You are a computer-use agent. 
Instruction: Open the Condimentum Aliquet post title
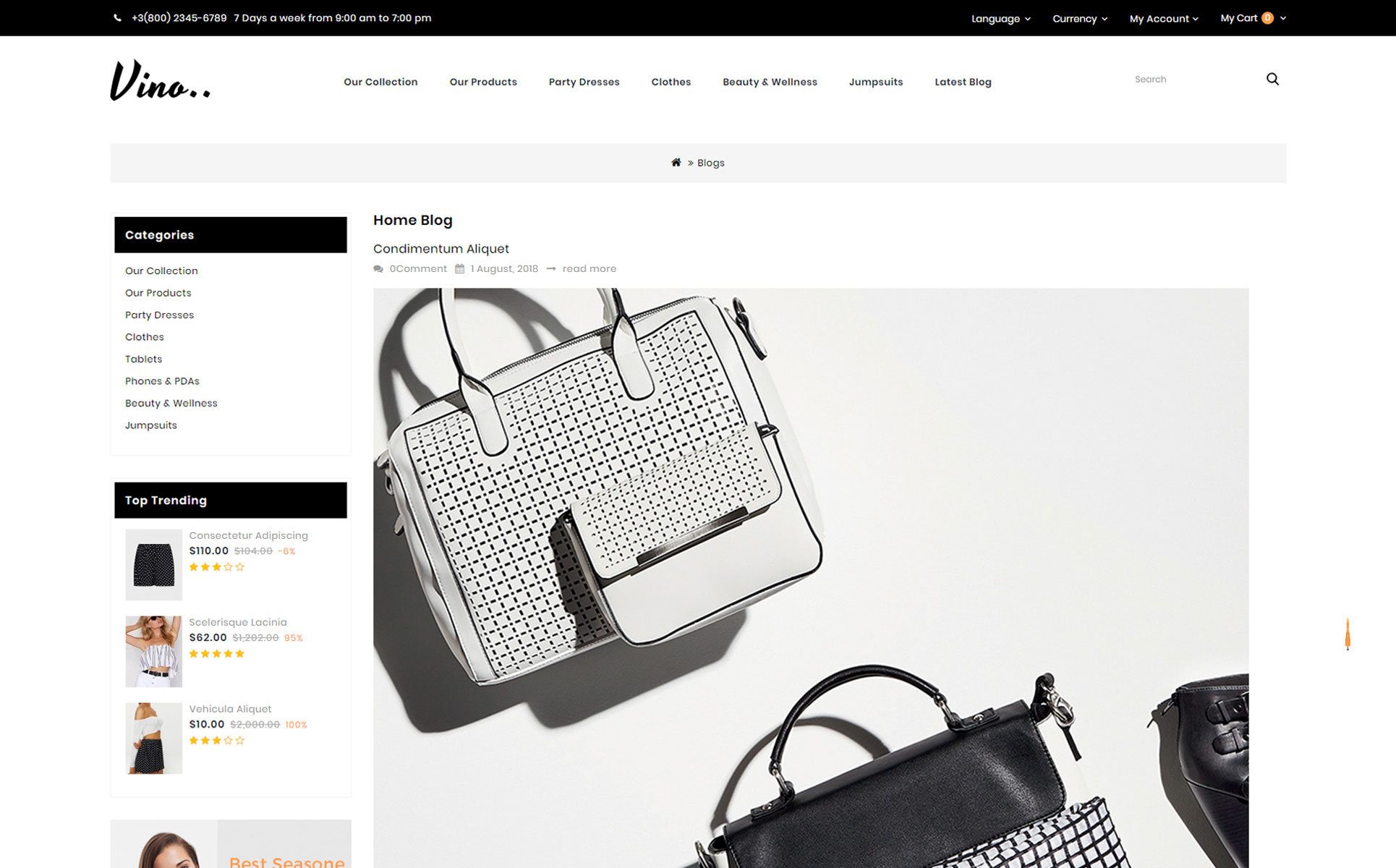441,249
